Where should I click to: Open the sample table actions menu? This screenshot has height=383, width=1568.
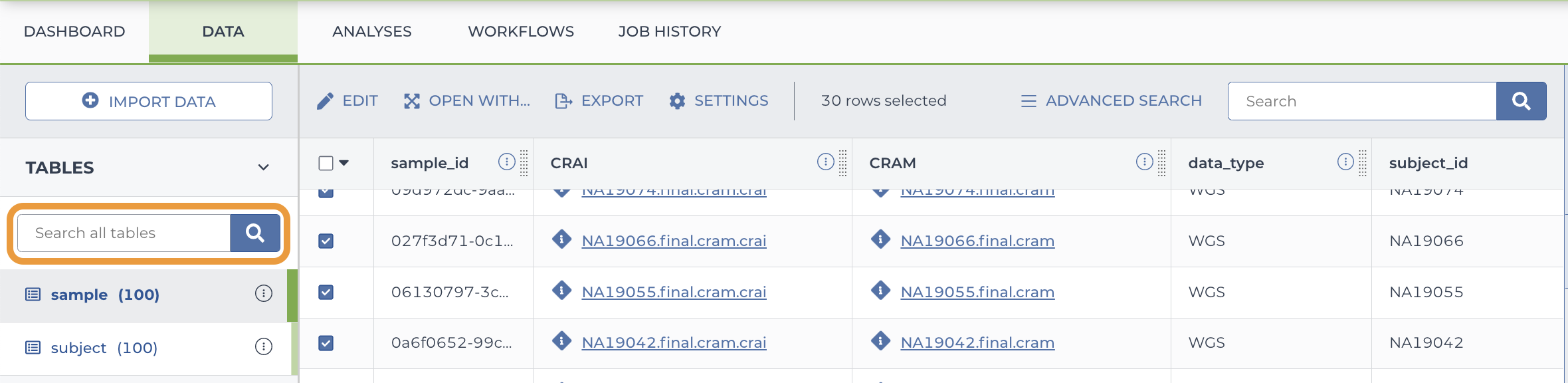click(x=264, y=293)
